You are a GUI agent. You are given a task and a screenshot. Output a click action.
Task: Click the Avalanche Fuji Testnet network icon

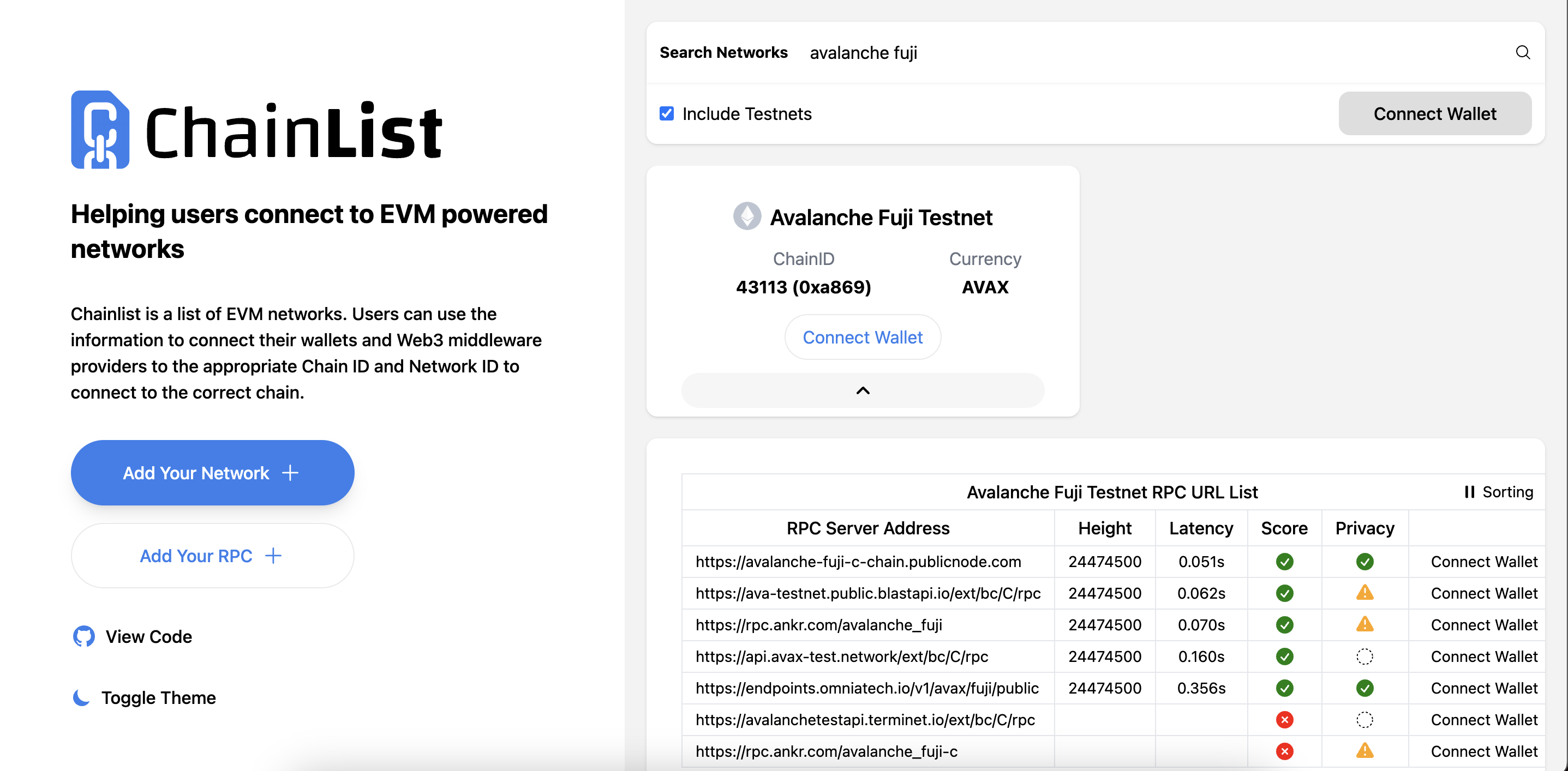click(747, 216)
